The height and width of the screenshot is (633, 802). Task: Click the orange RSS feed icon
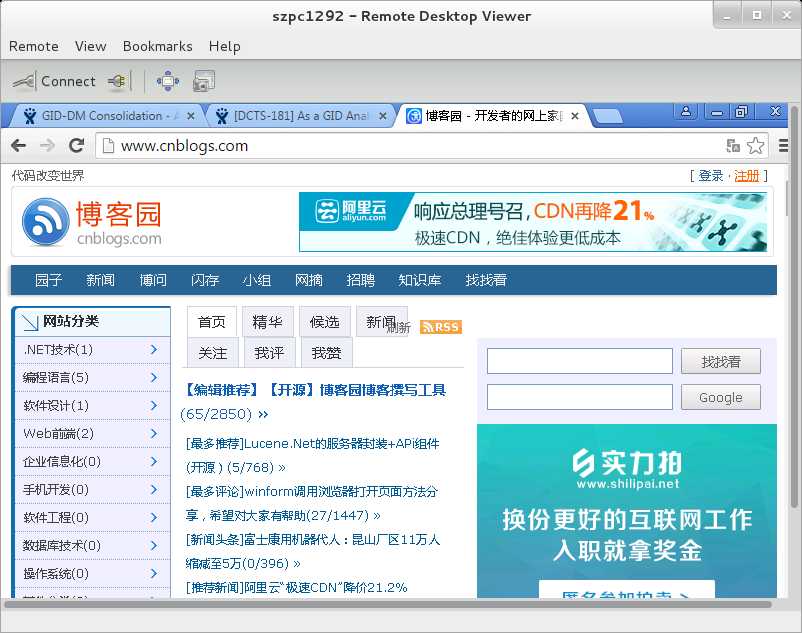coord(441,327)
